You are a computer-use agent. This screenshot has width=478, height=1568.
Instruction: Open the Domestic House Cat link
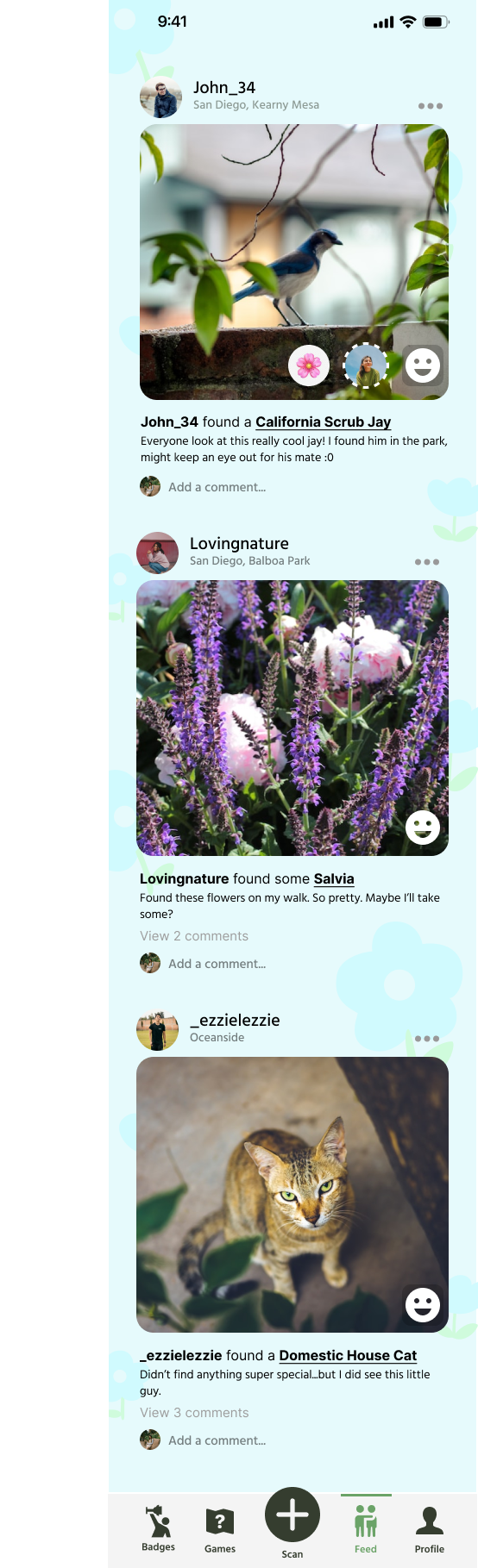[x=348, y=1355]
